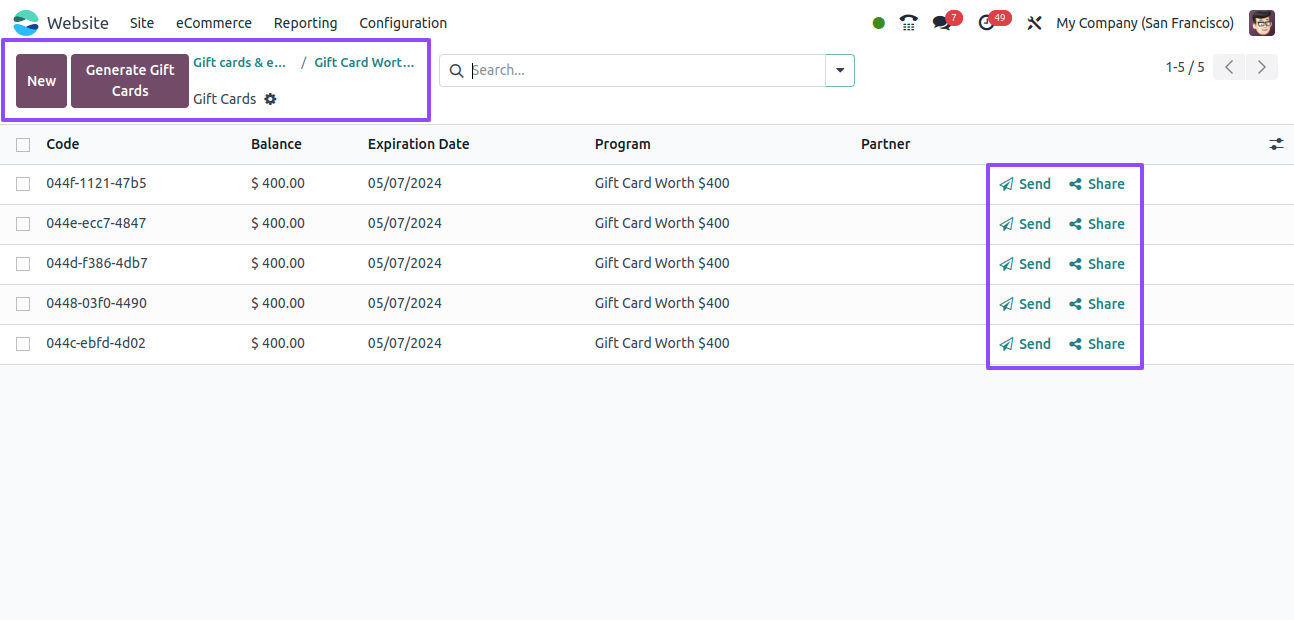The height and width of the screenshot is (620, 1294).
Task: Click $ 400.00 balance of 044f-1121-47b5
Action: tap(278, 184)
